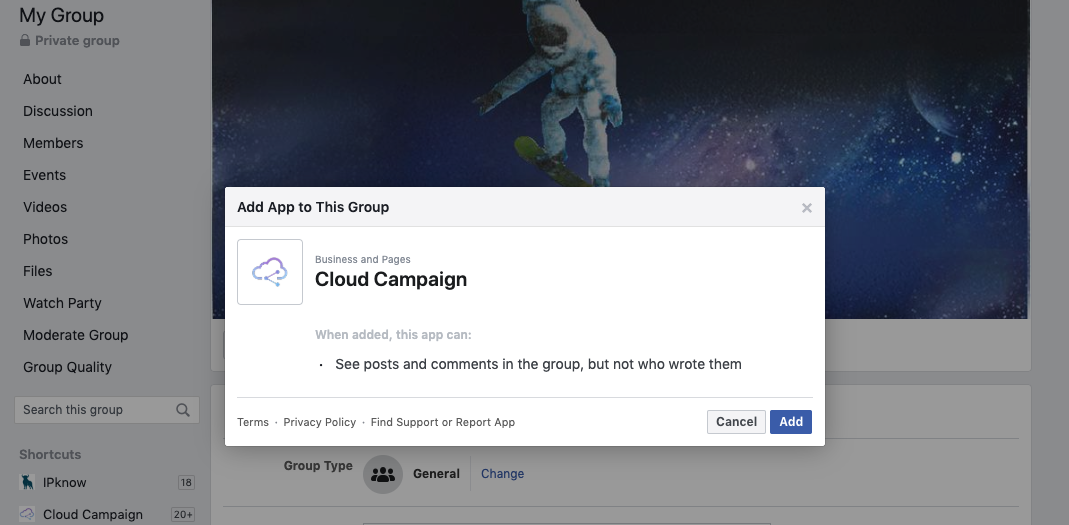Screen dimensions: 1069x525
Task: Open the Members page
Action: pos(54,143)
